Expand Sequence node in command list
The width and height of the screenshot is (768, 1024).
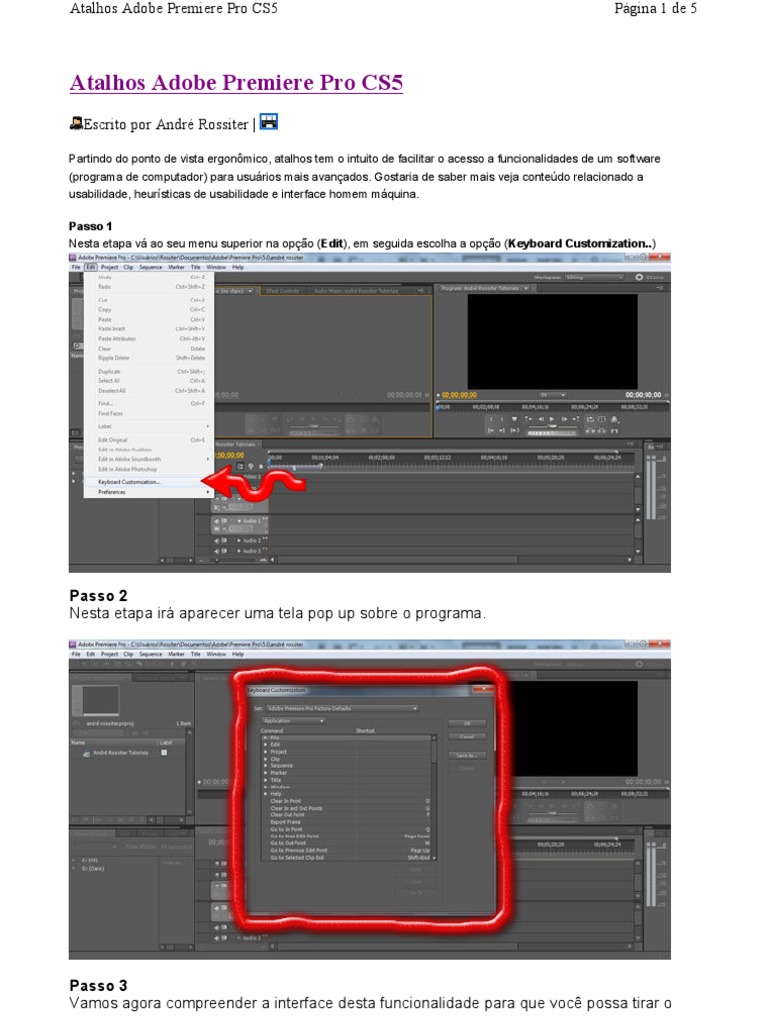point(265,765)
